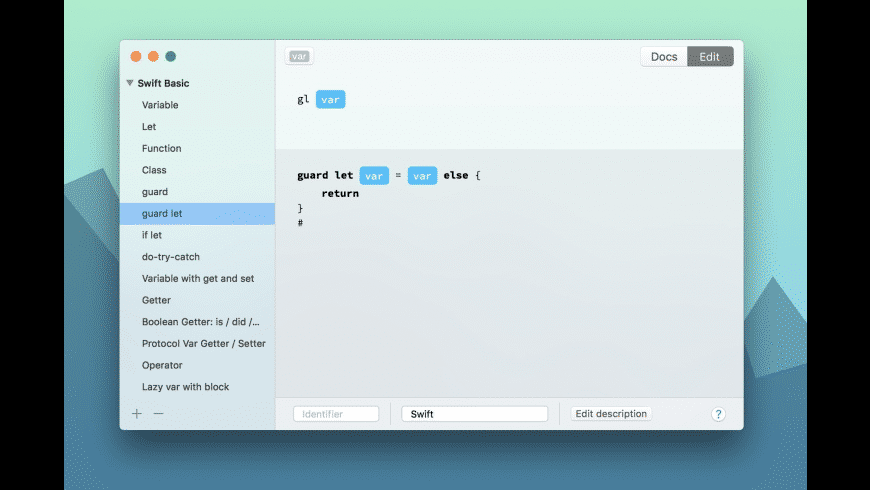Select the Getter snippet
Viewport: 870px width, 490px height.
point(198,300)
